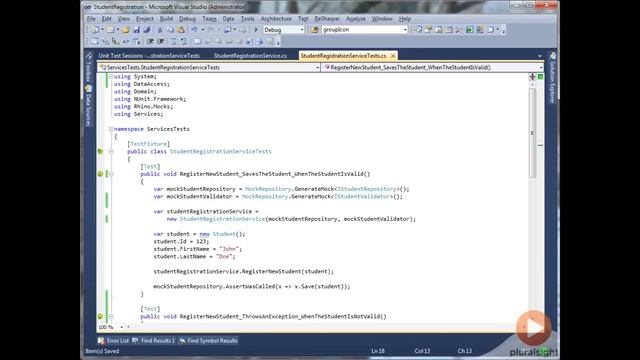This screenshot has width=640, height=360.
Task: Collapse RegisterNewStudent_SavesTheStudent method body
Action: coord(111,174)
